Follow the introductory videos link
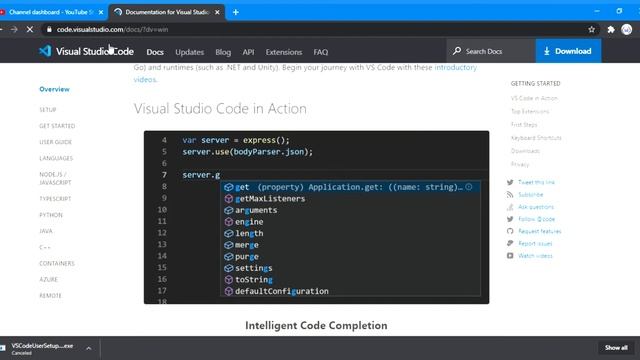Screen dimensions: 640x360 point(456,67)
